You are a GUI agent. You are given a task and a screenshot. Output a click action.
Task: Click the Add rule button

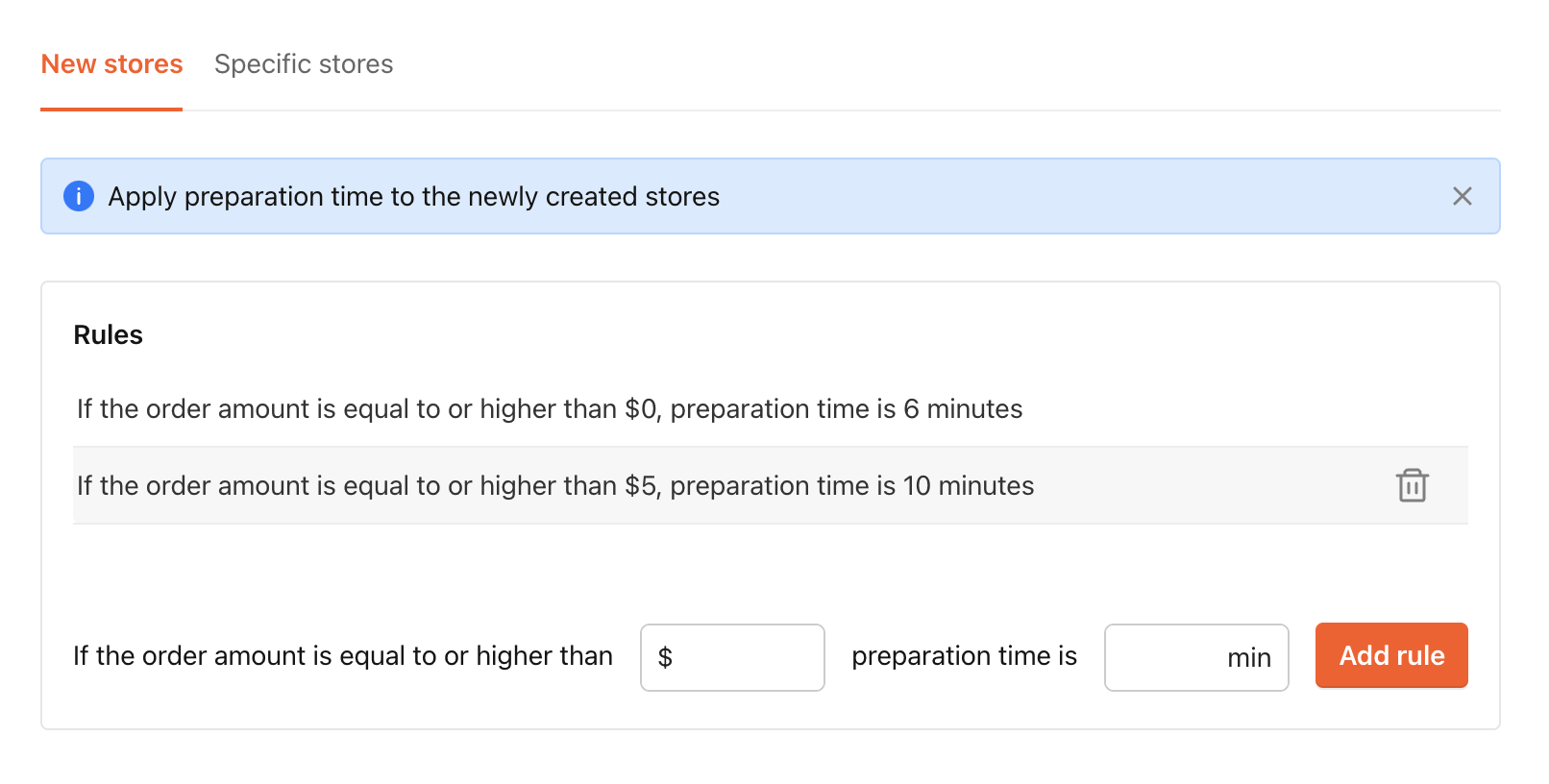pos(1391,655)
